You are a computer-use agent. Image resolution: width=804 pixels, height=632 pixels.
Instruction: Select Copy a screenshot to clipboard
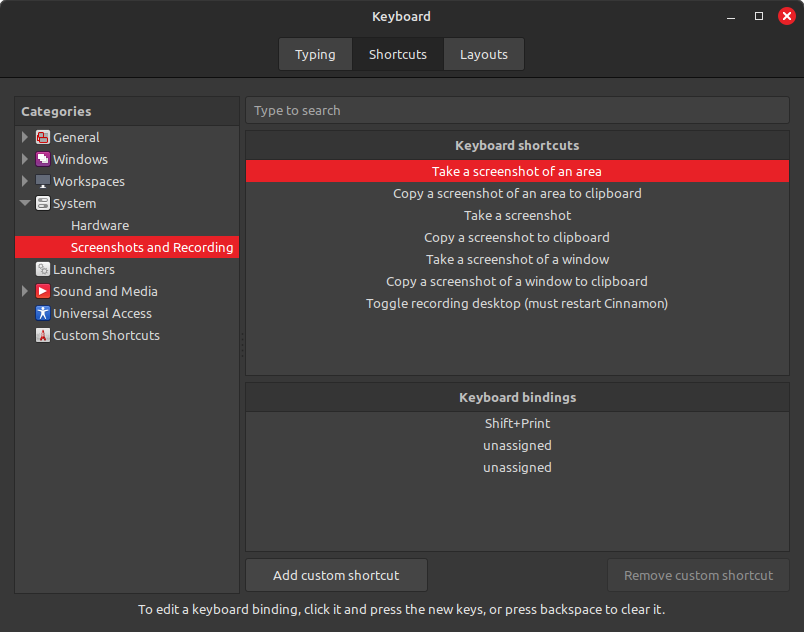517,238
